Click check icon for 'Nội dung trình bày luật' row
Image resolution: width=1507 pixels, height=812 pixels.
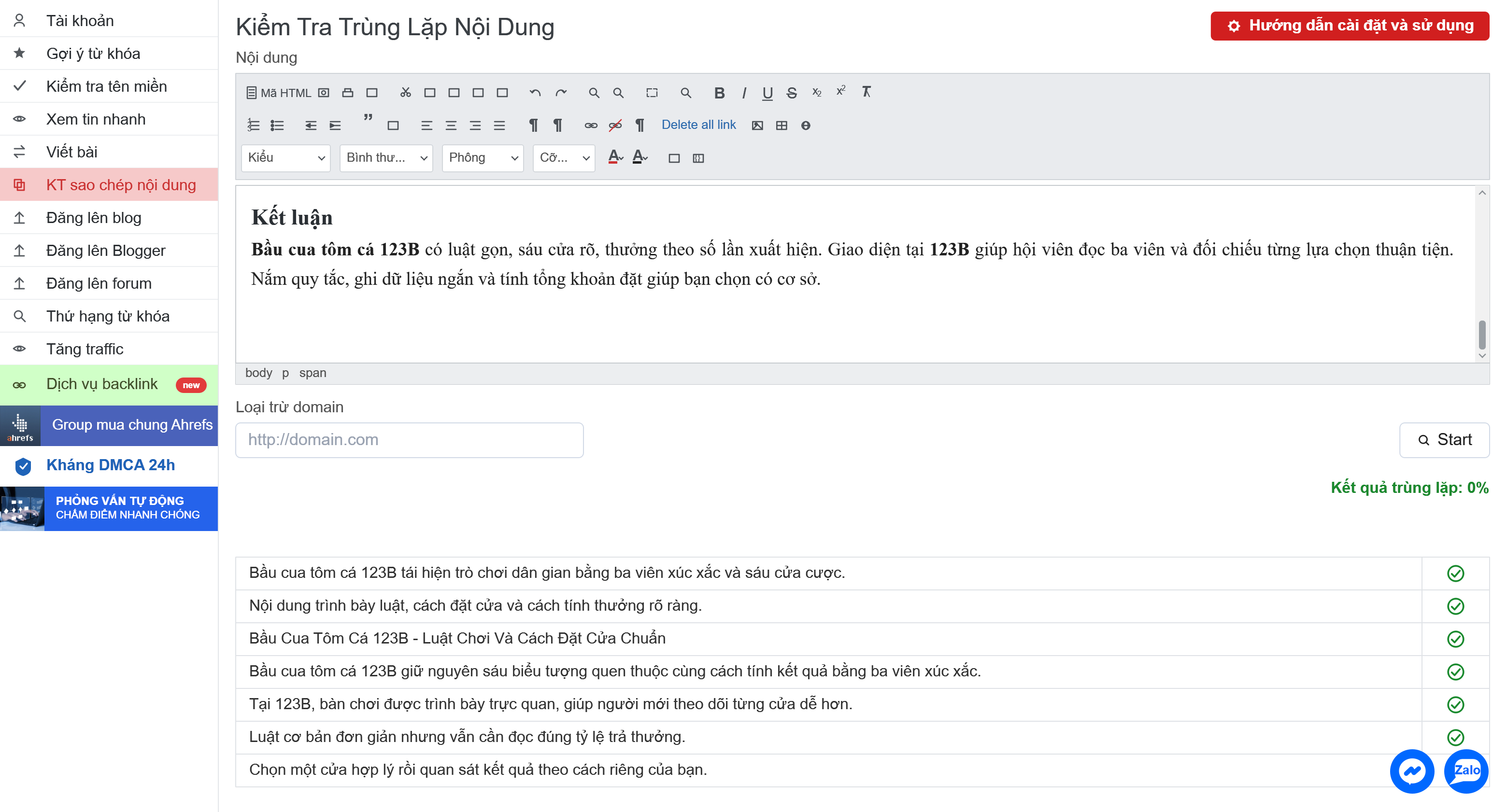[1455, 606]
